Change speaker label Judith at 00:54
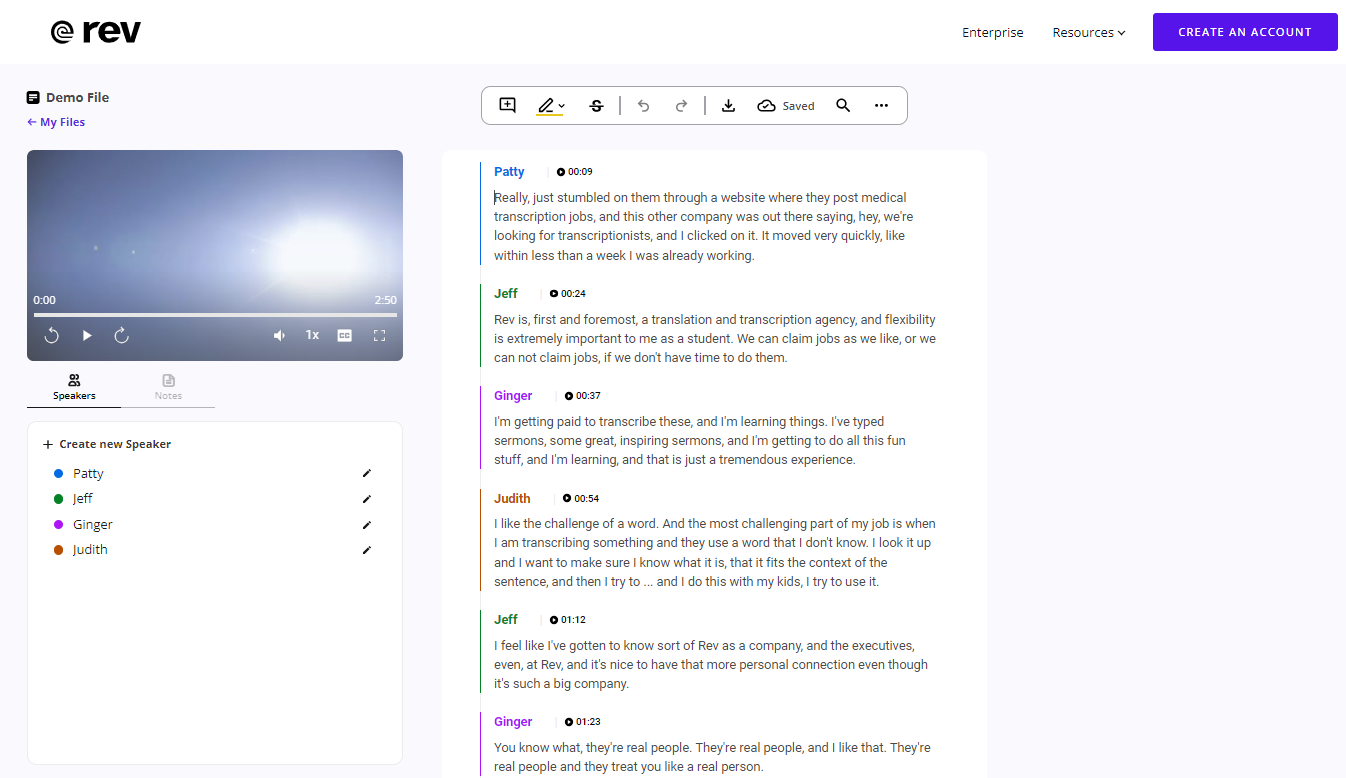 point(512,498)
